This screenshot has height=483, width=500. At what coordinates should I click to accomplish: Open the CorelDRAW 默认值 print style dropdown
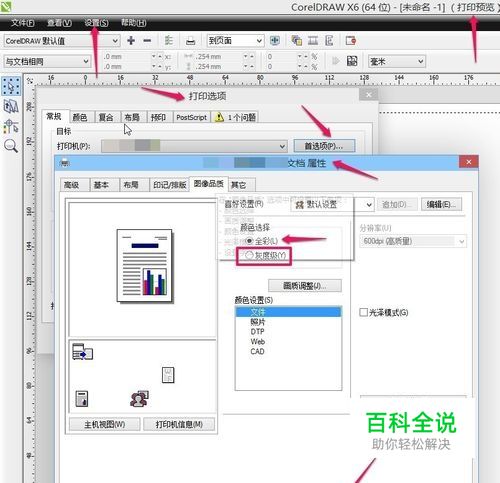62,41
